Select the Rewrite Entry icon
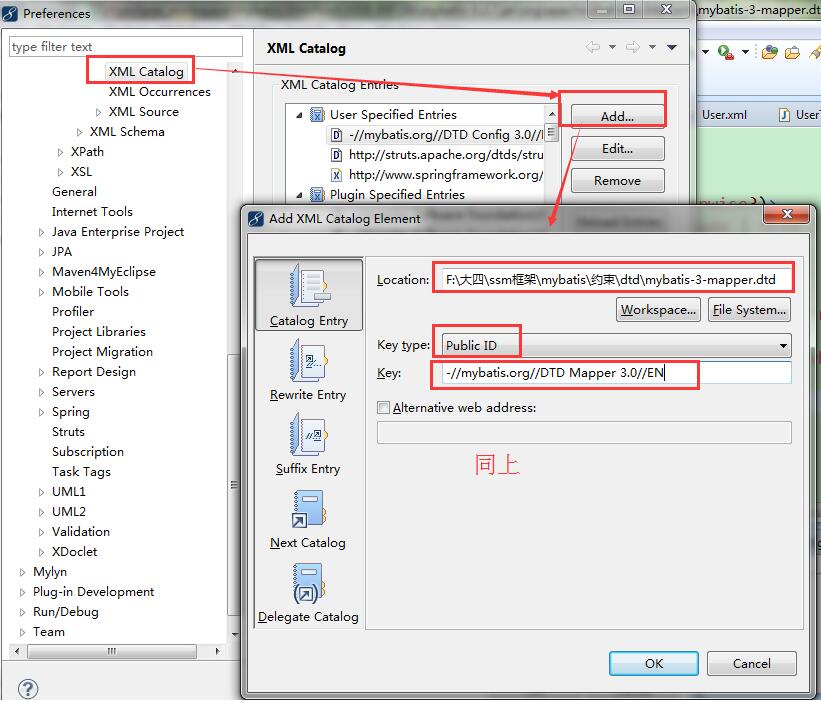This screenshot has height=702, width=821. (x=308, y=360)
